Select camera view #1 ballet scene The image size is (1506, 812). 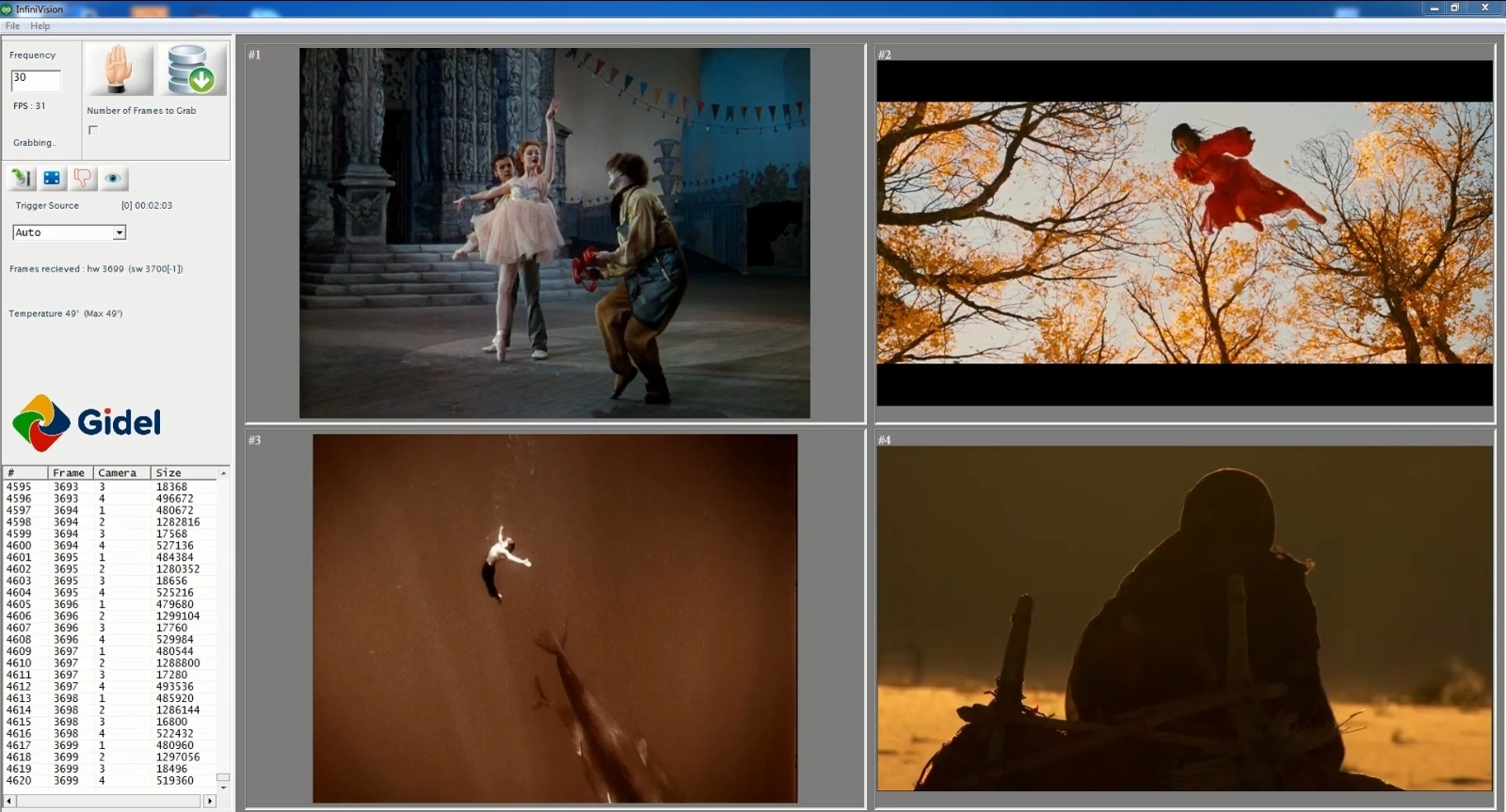[554, 232]
